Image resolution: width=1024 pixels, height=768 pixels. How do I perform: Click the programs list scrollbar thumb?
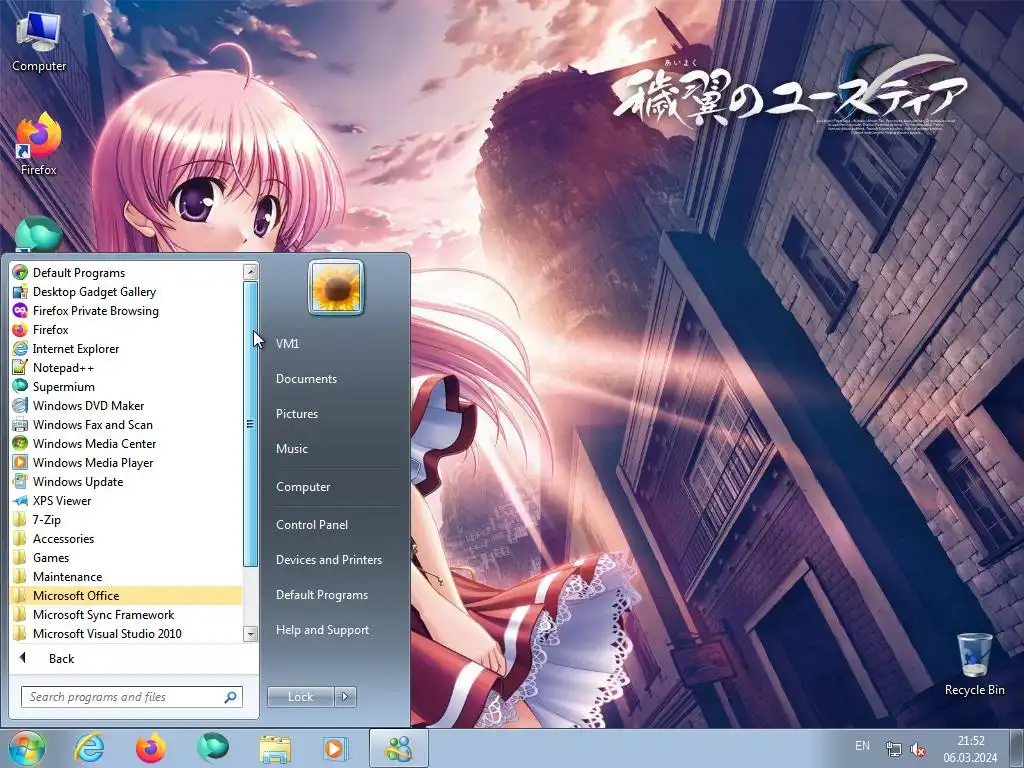click(x=250, y=424)
